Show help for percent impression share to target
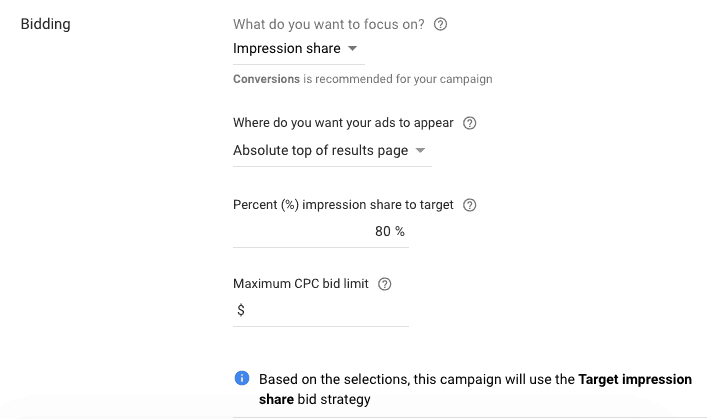Image resolution: width=717 pixels, height=419 pixels. 470,205
